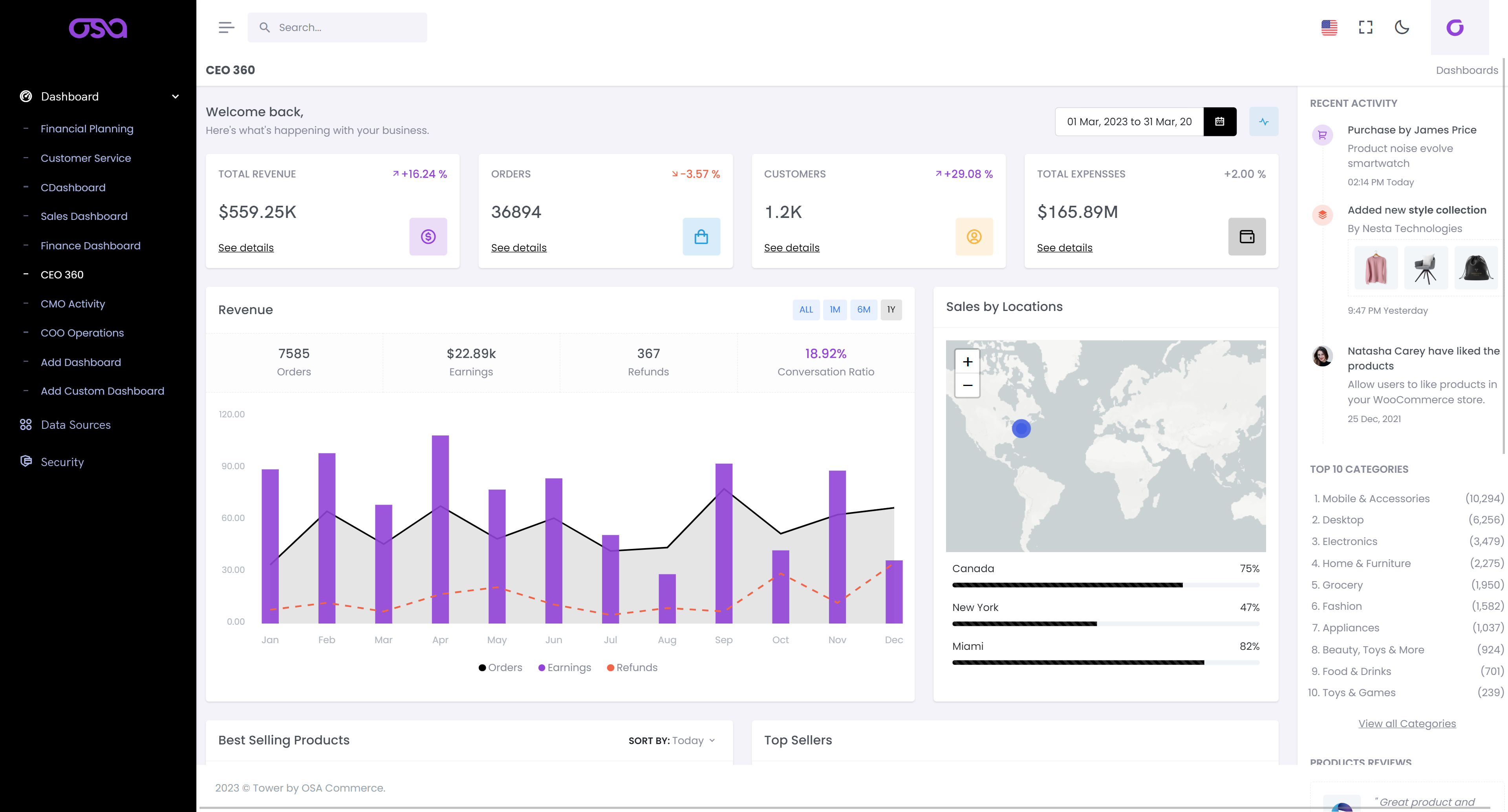Select the ALL revenue time range
The image size is (1508, 812).
[x=806, y=310]
